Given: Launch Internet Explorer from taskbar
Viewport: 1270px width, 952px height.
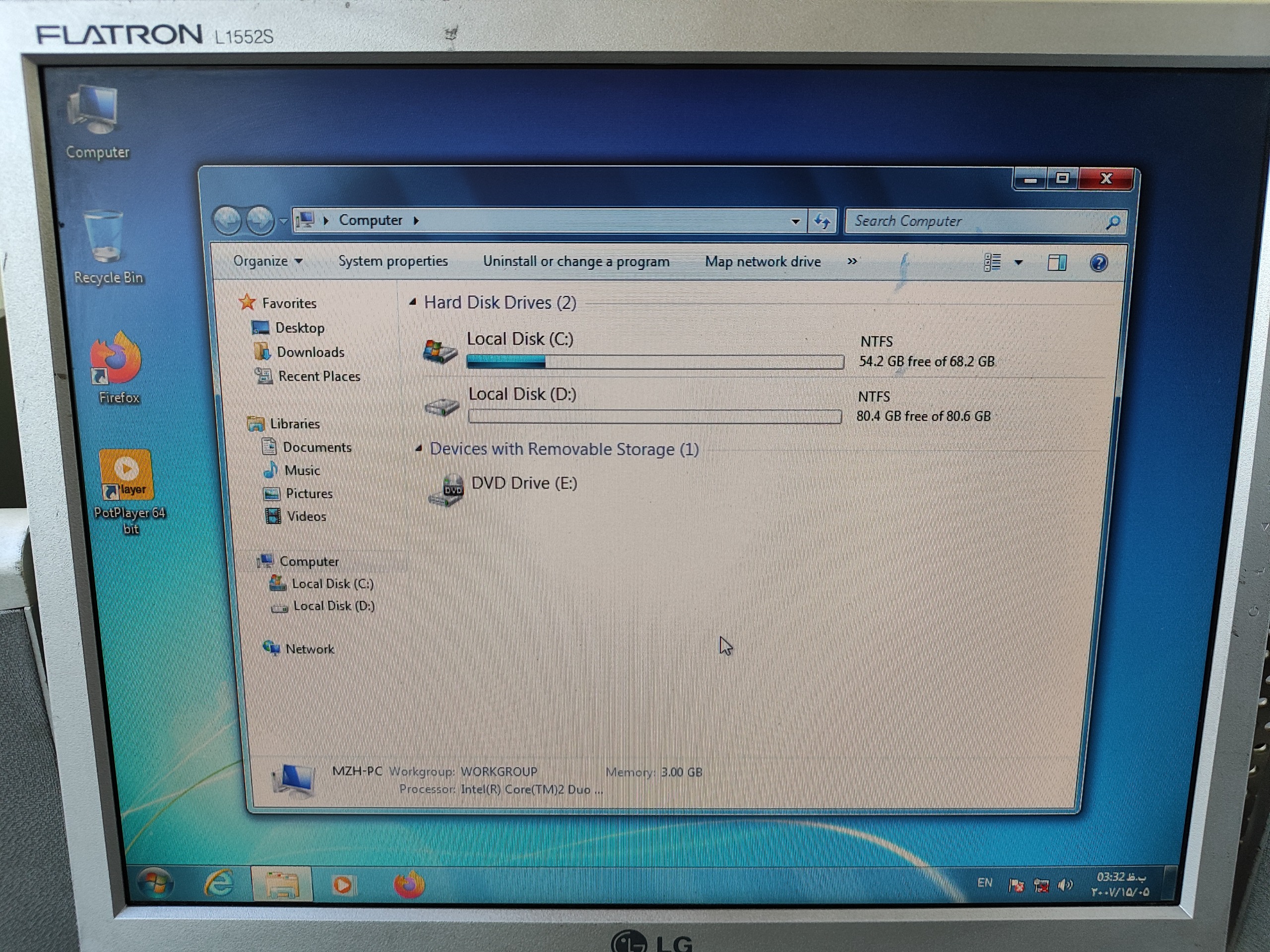Looking at the screenshot, I should coord(219,883).
